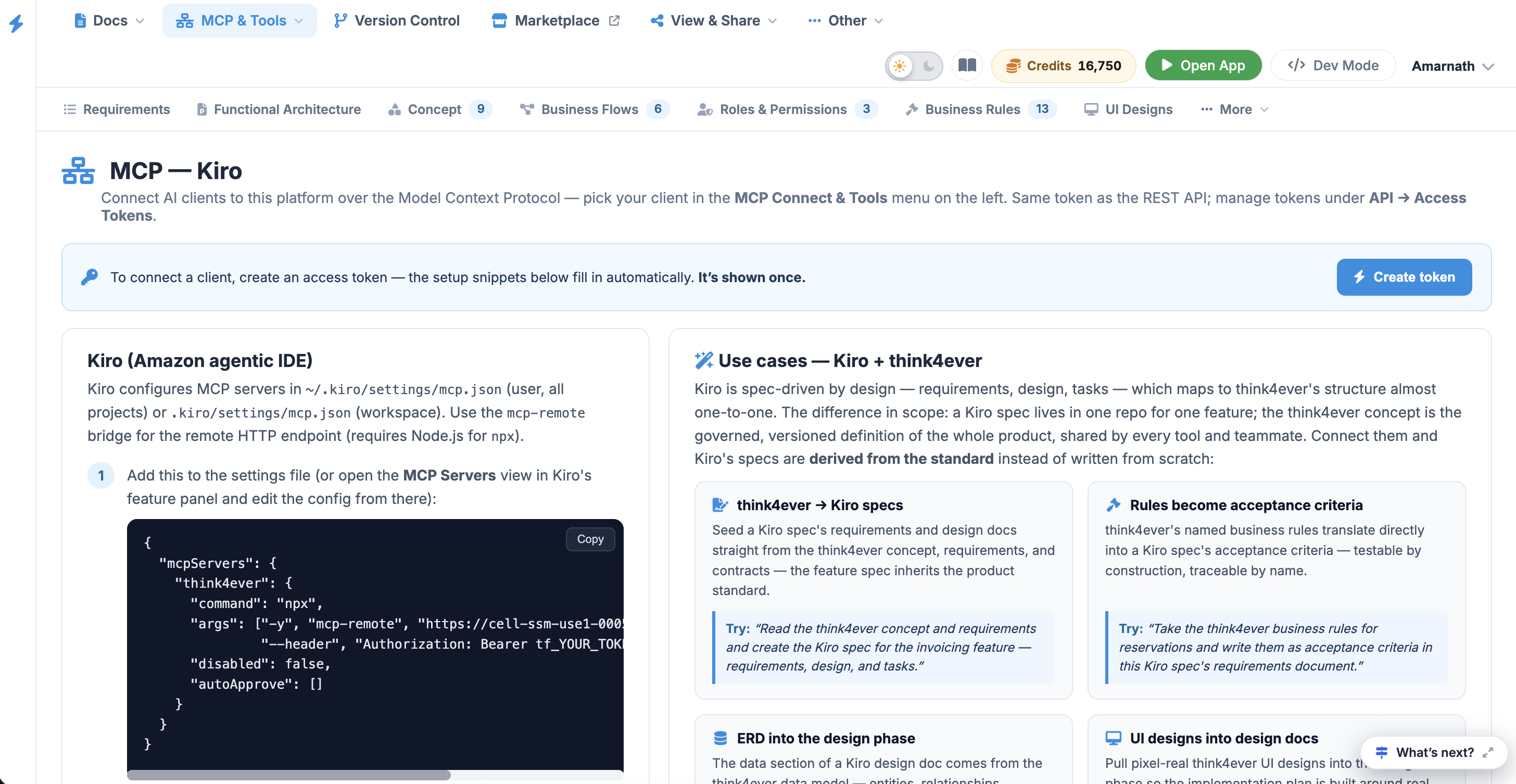
Task: Click the Credits coins icon
Action: [1013, 66]
